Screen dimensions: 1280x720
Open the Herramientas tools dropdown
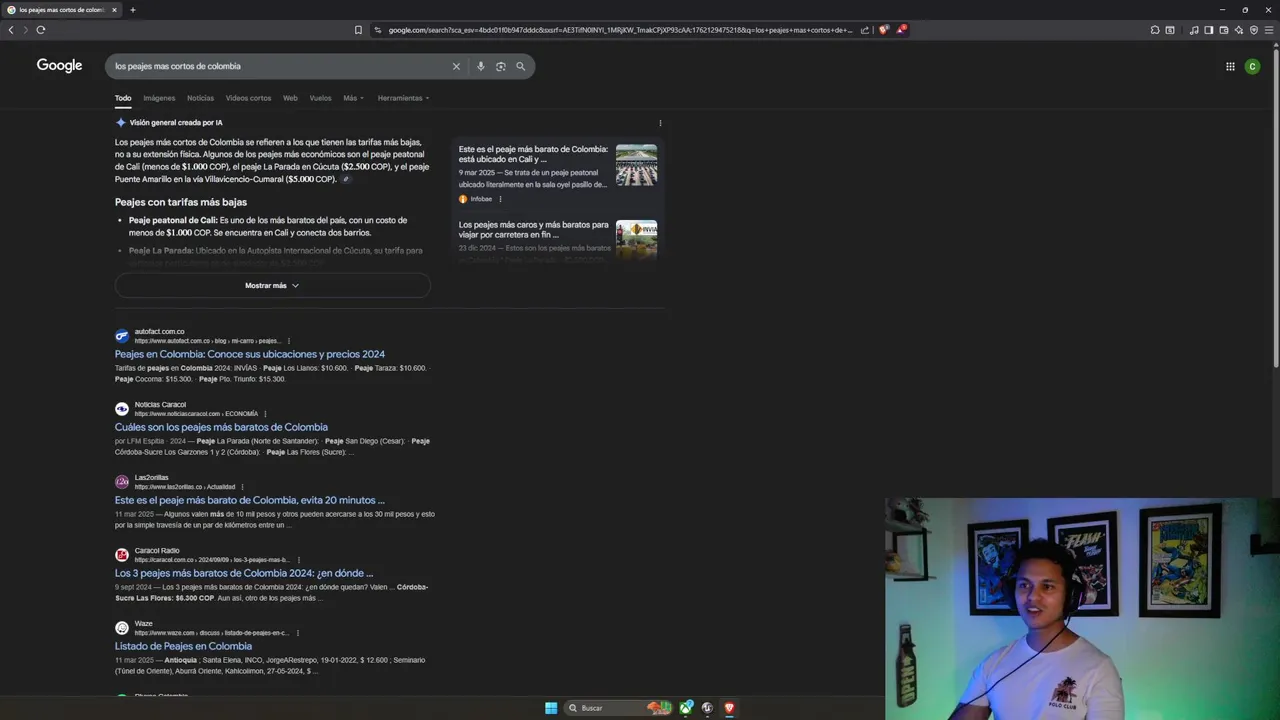403,98
